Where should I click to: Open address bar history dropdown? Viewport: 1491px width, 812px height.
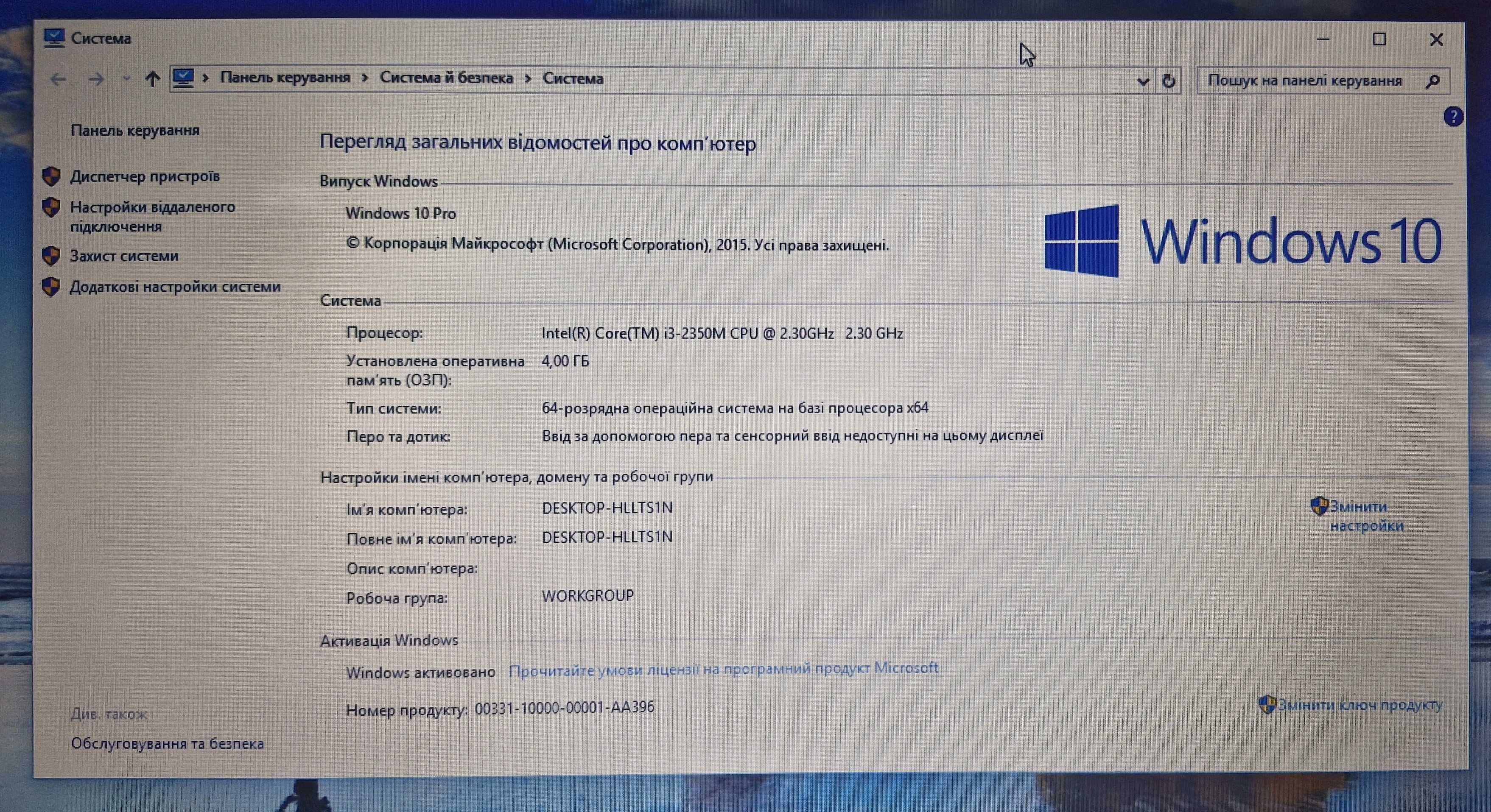point(1143,81)
